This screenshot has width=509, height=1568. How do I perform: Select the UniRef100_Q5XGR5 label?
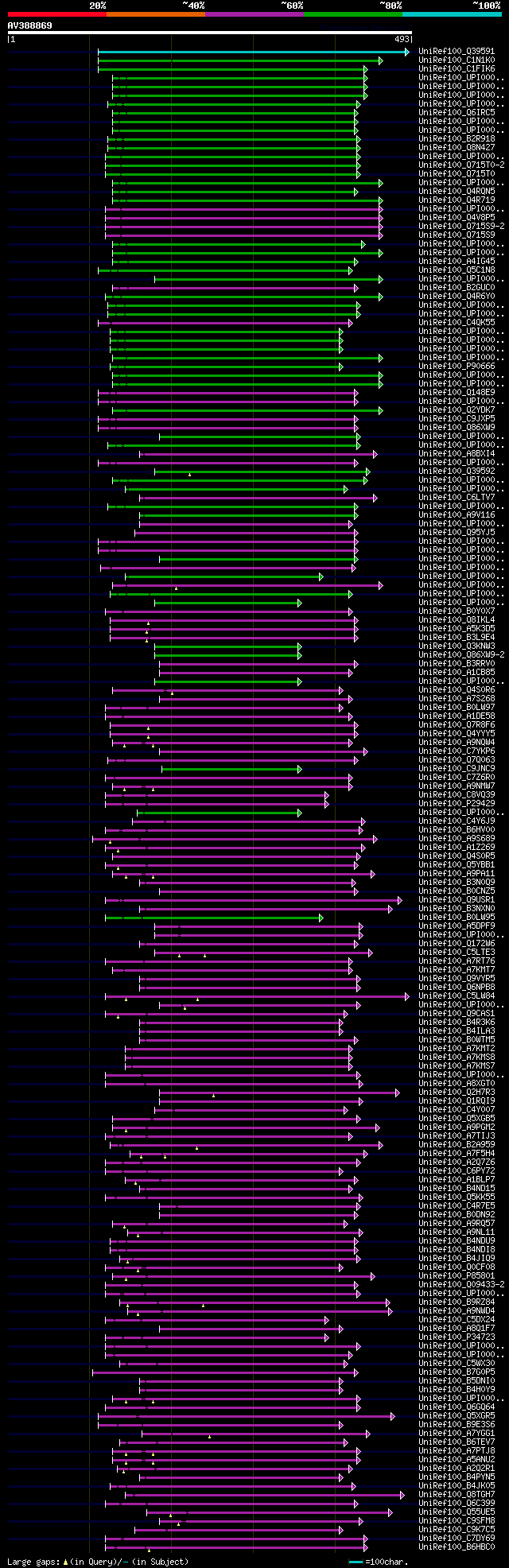(x=457, y=1416)
